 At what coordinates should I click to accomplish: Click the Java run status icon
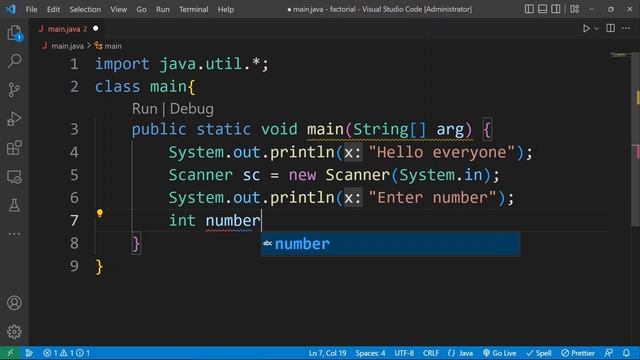coord(29,353)
